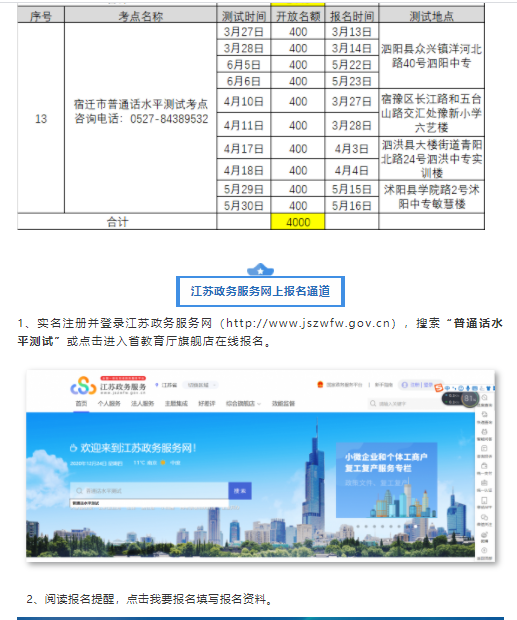Open the 好差评 navigation item
The width and height of the screenshot is (517, 620).
tap(207, 403)
